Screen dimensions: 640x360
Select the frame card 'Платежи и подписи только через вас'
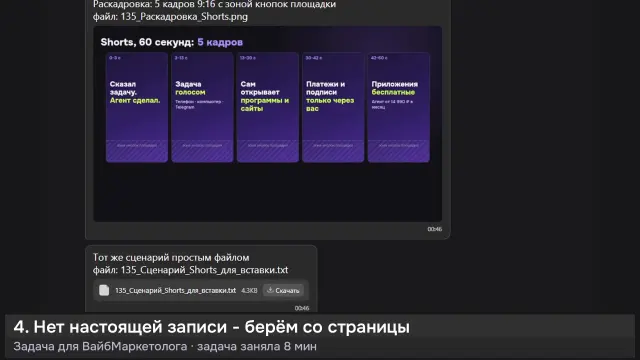pos(333,107)
